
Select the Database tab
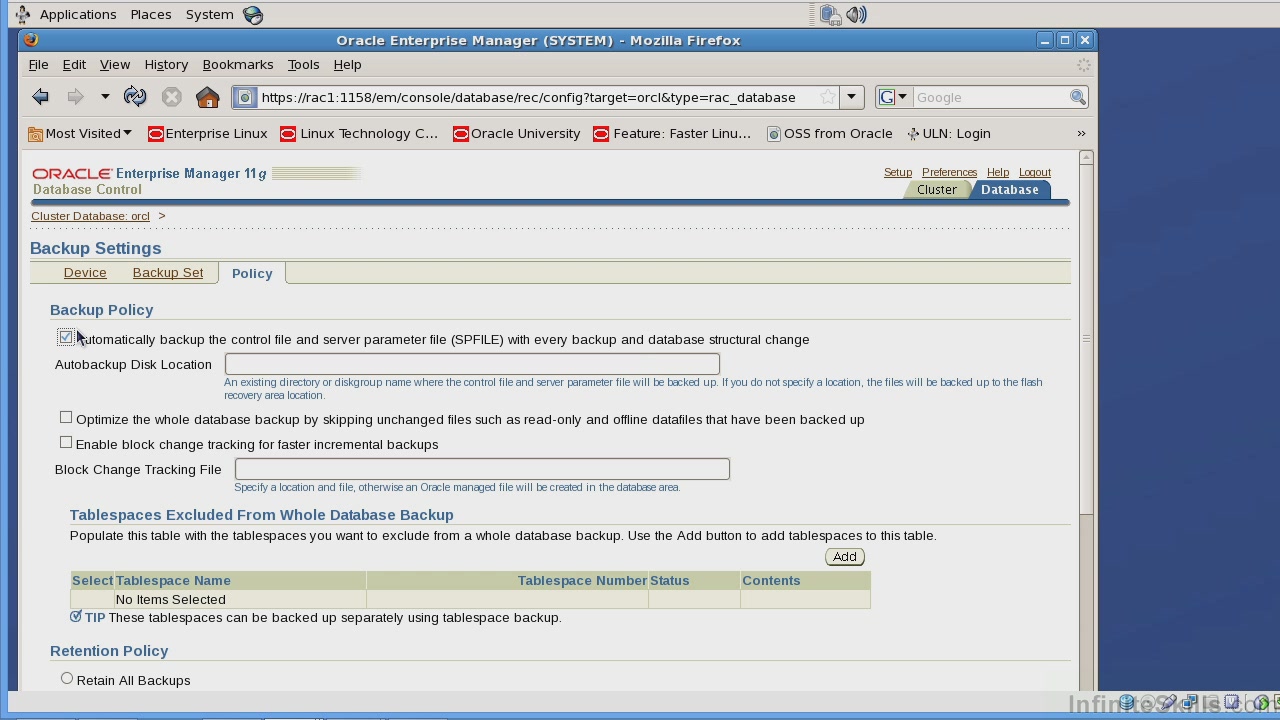(x=1010, y=189)
